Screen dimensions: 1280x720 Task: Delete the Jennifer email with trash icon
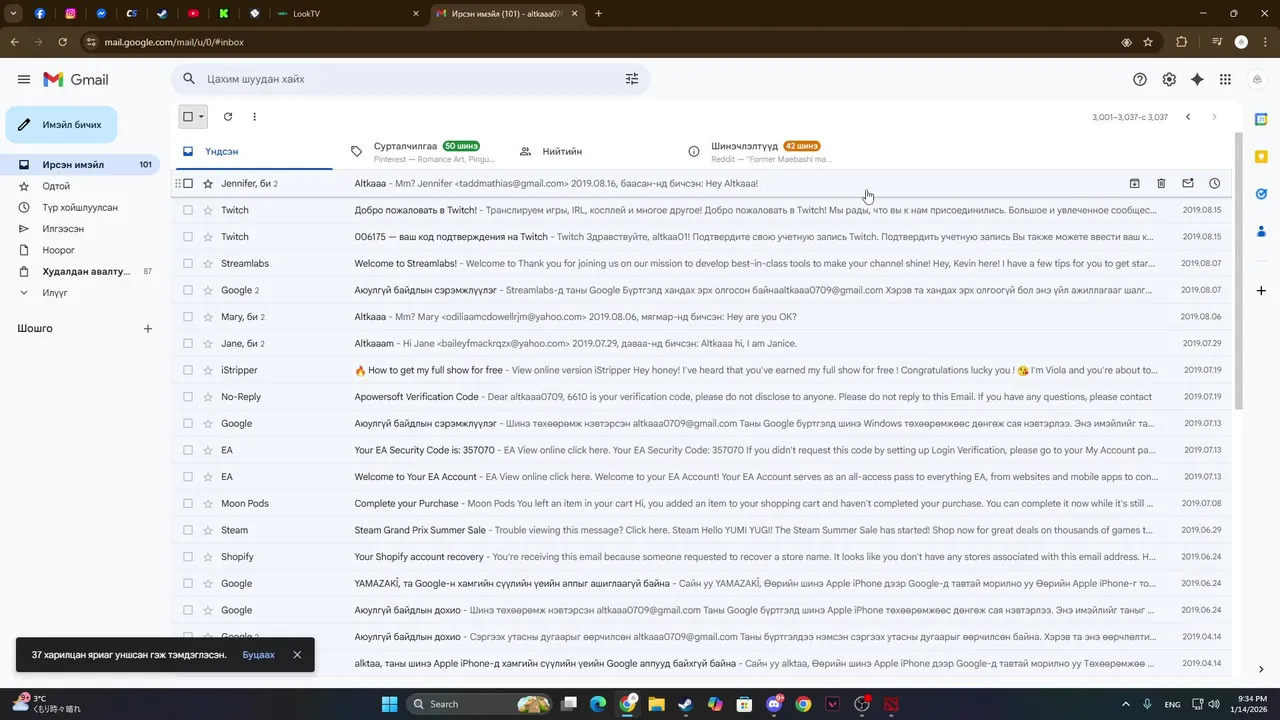pos(1161,184)
